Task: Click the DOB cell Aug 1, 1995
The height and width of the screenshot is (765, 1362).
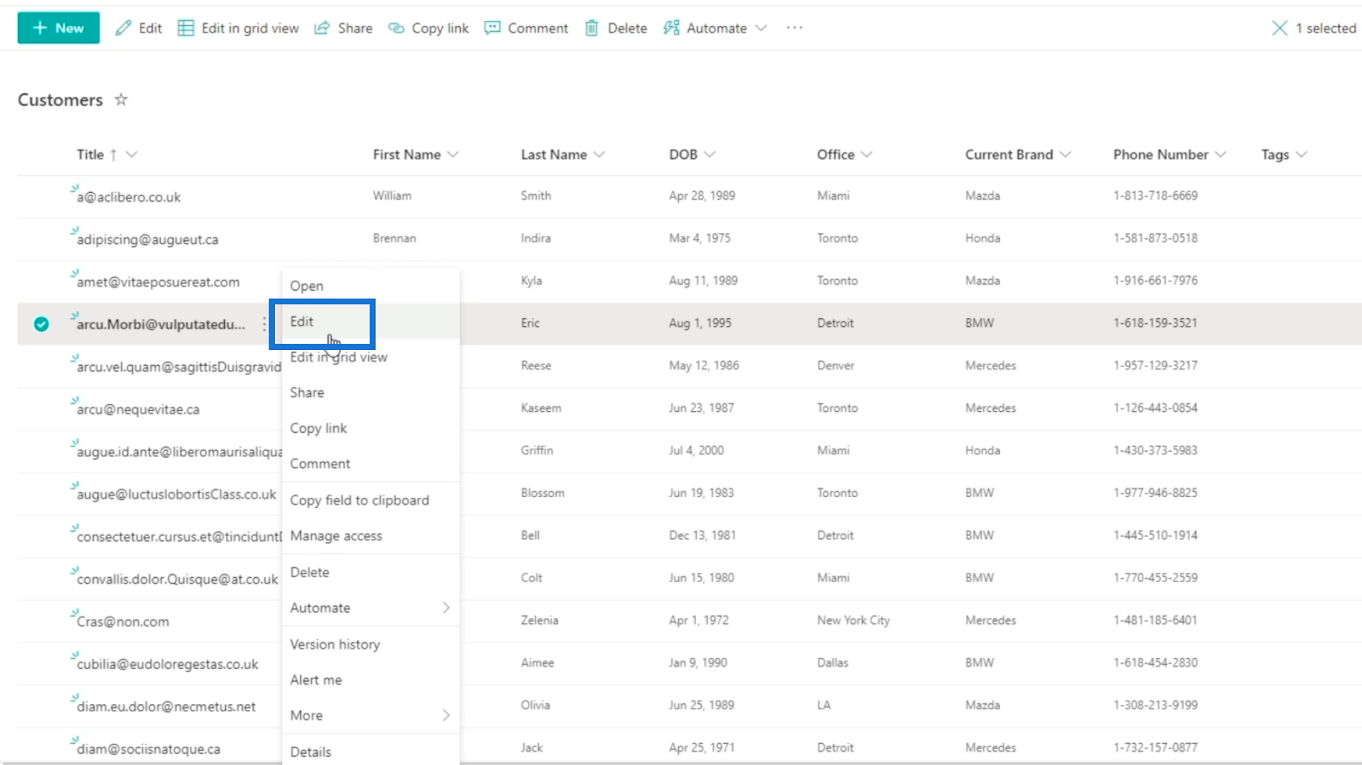Action: (701, 323)
